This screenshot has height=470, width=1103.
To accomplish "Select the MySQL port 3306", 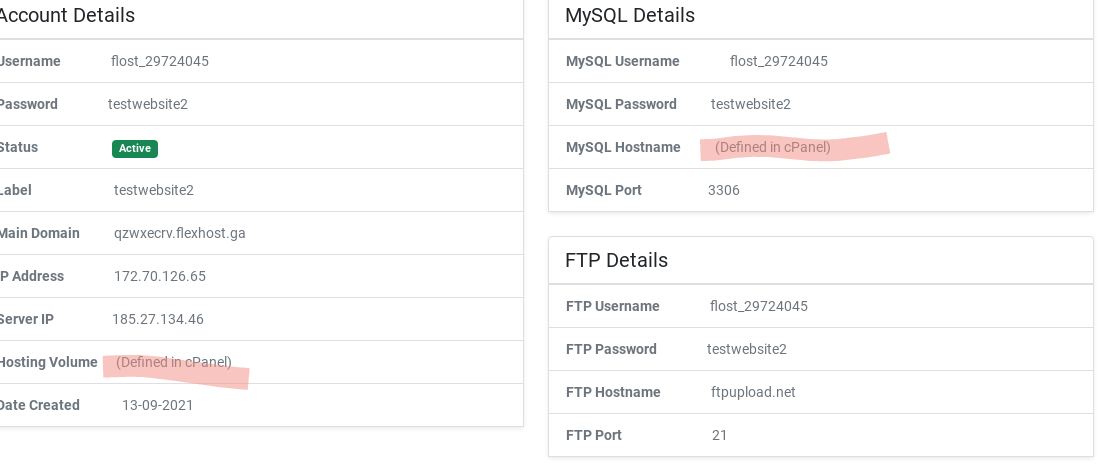I will click(724, 190).
